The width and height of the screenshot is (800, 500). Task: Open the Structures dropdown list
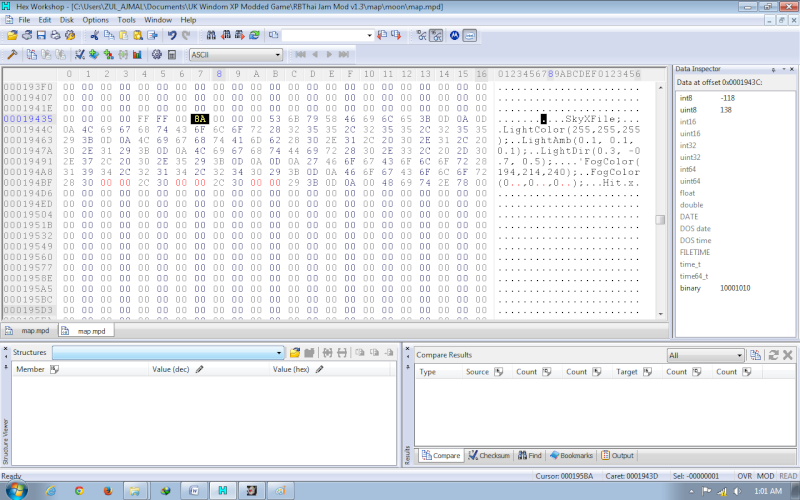tap(279, 353)
